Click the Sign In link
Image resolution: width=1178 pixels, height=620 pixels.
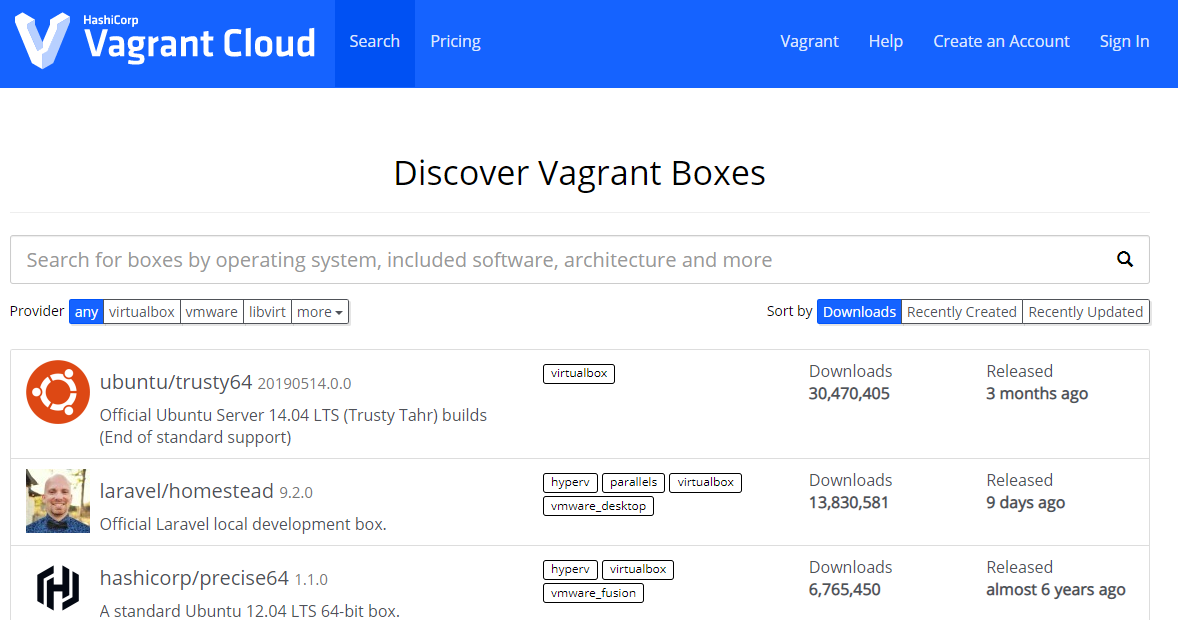click(1124, 41)
